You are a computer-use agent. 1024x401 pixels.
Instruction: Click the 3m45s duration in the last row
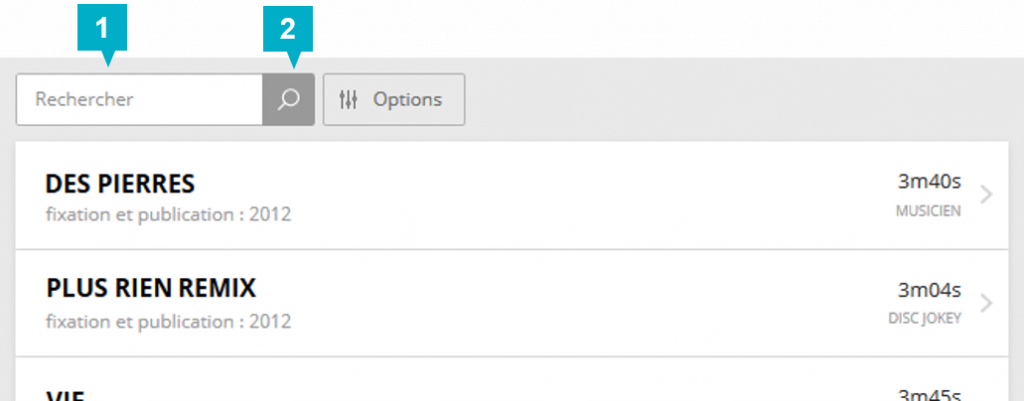(929, 395)
